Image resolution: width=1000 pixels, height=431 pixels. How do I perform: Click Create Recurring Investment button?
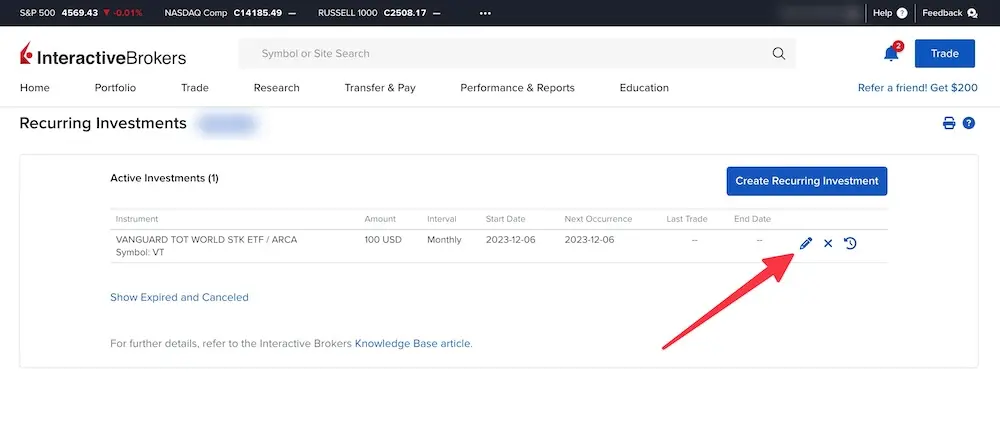click(807, 181)
